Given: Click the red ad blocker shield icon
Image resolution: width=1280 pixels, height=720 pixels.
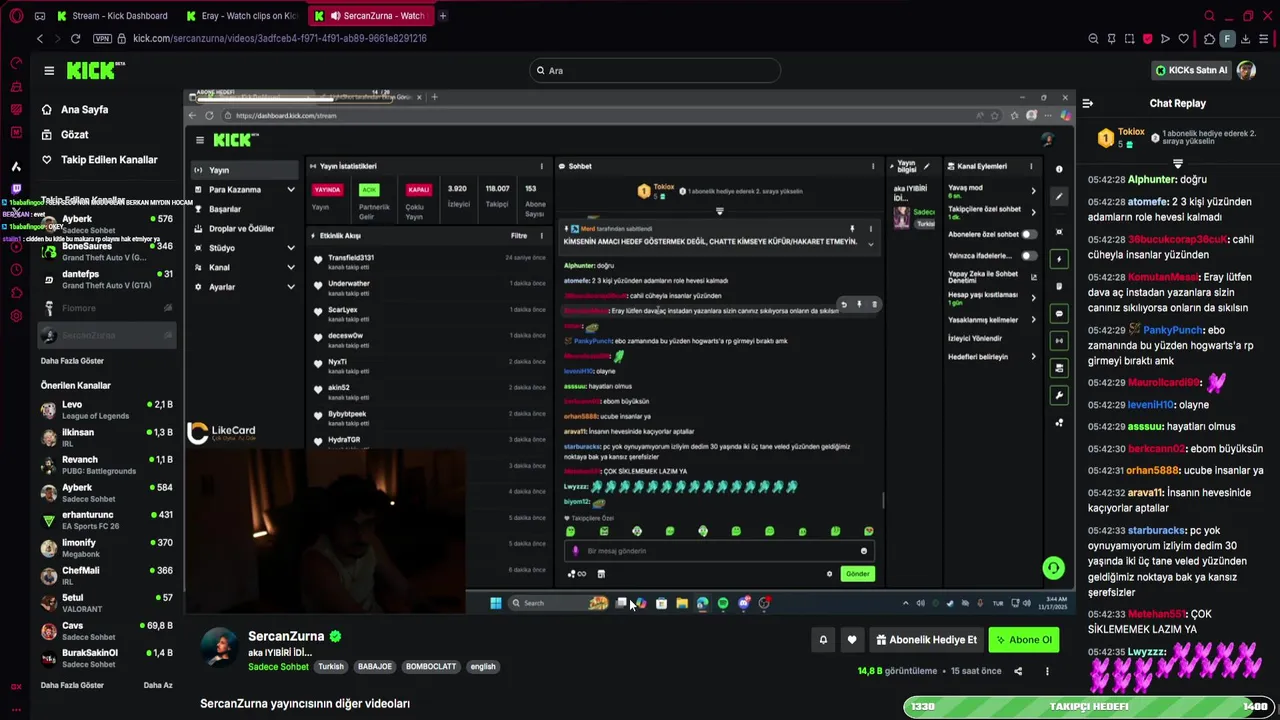Looking at the screenshot, I should click(1147, 39).
